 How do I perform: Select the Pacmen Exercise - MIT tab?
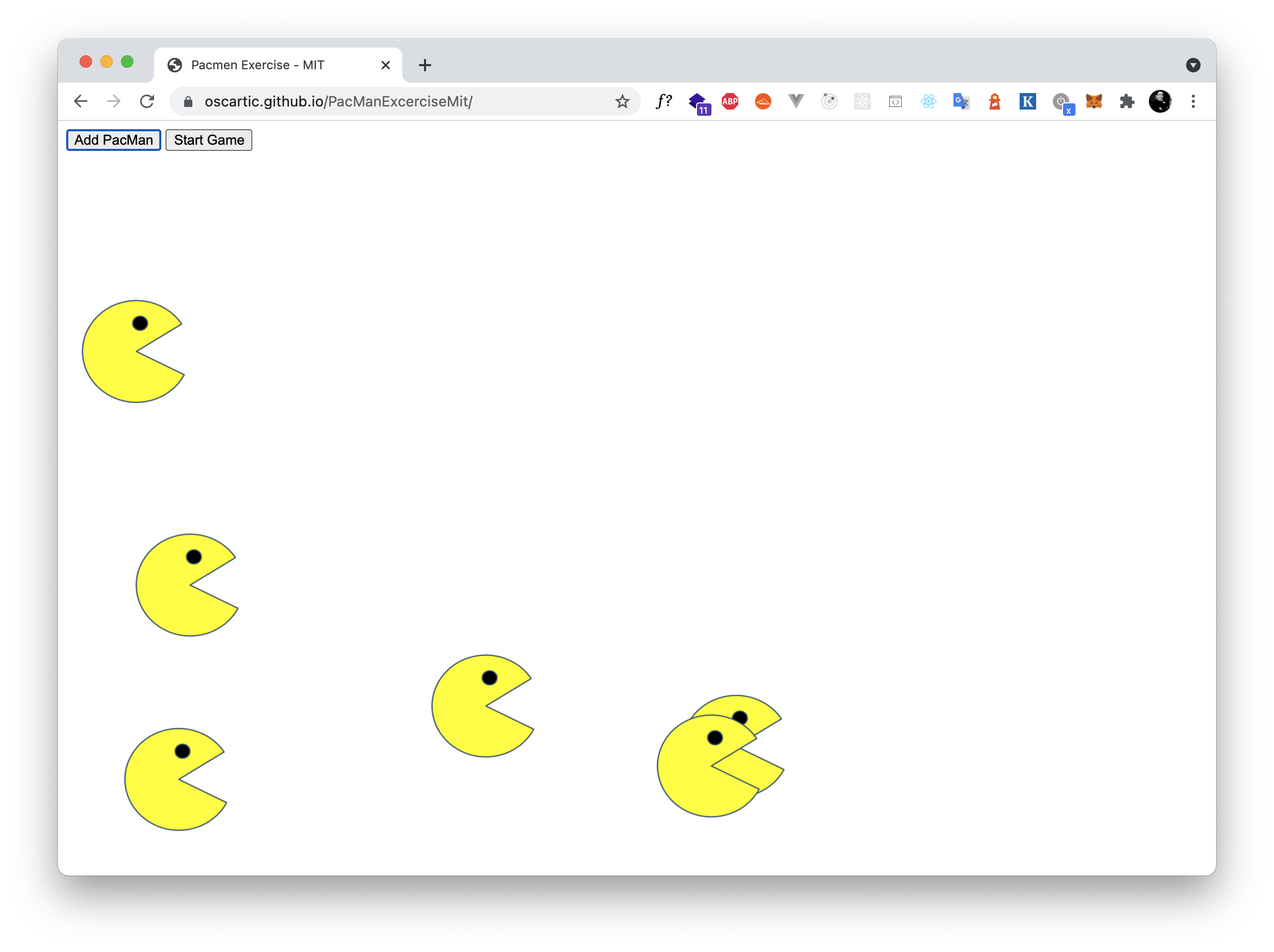[257, 65]
